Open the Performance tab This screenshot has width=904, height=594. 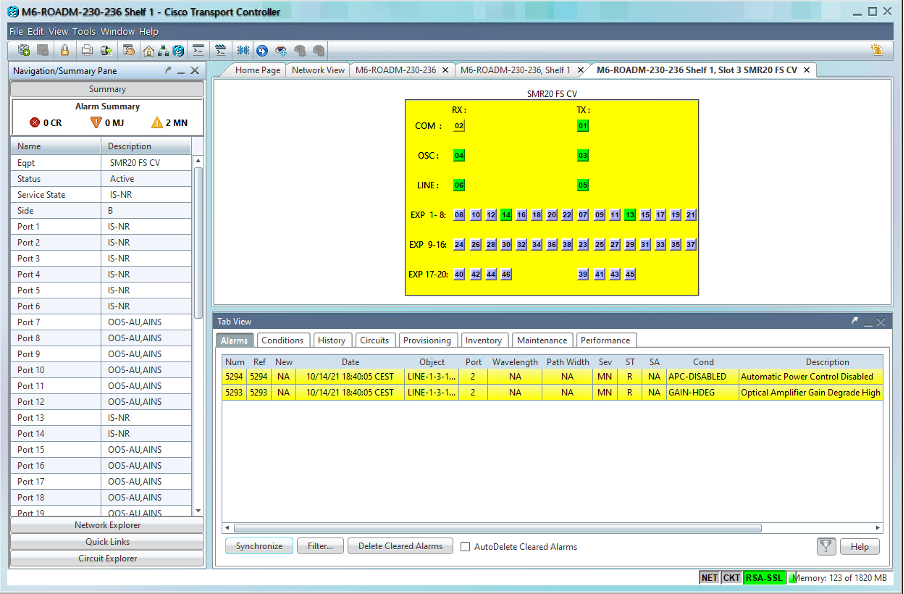605,340
